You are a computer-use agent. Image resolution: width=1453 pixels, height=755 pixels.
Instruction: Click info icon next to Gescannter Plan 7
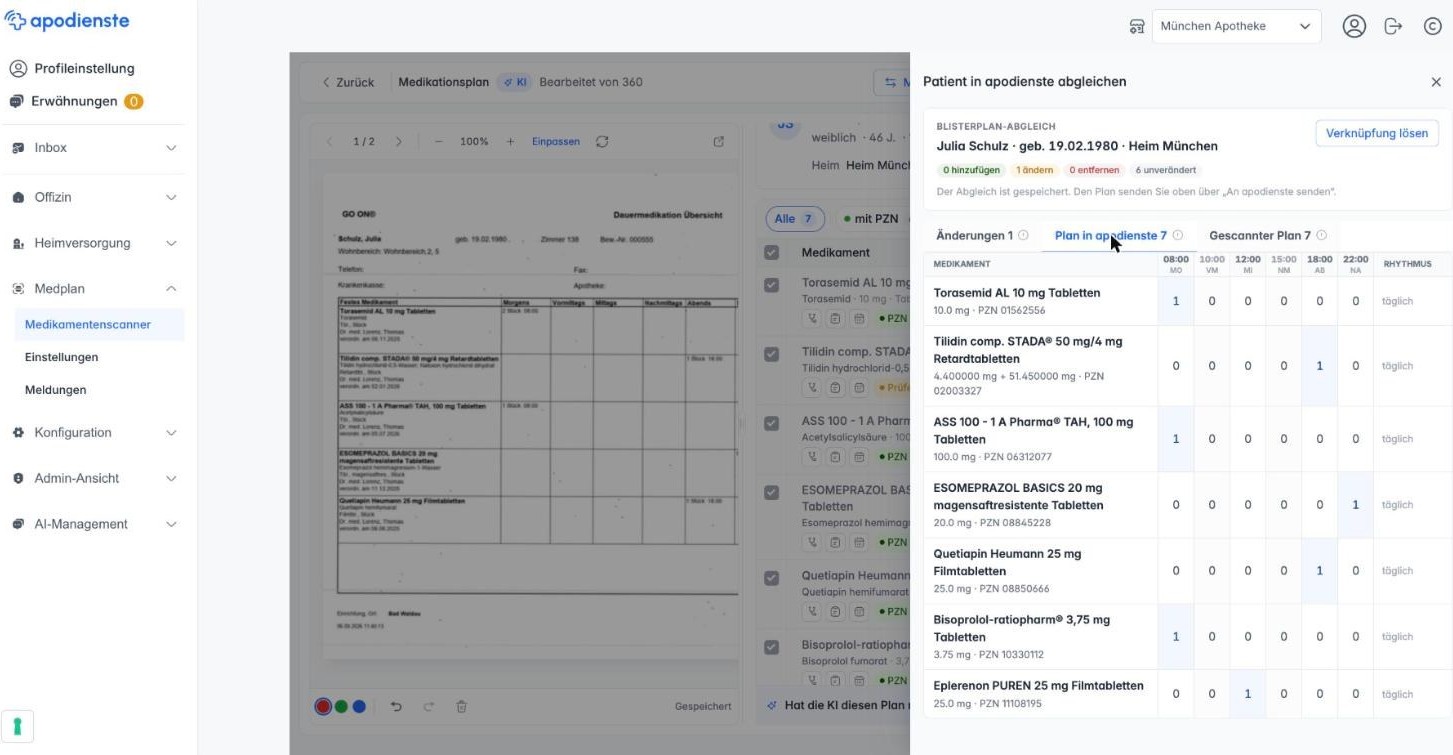pyautogui.click(x=1322, y=236)
